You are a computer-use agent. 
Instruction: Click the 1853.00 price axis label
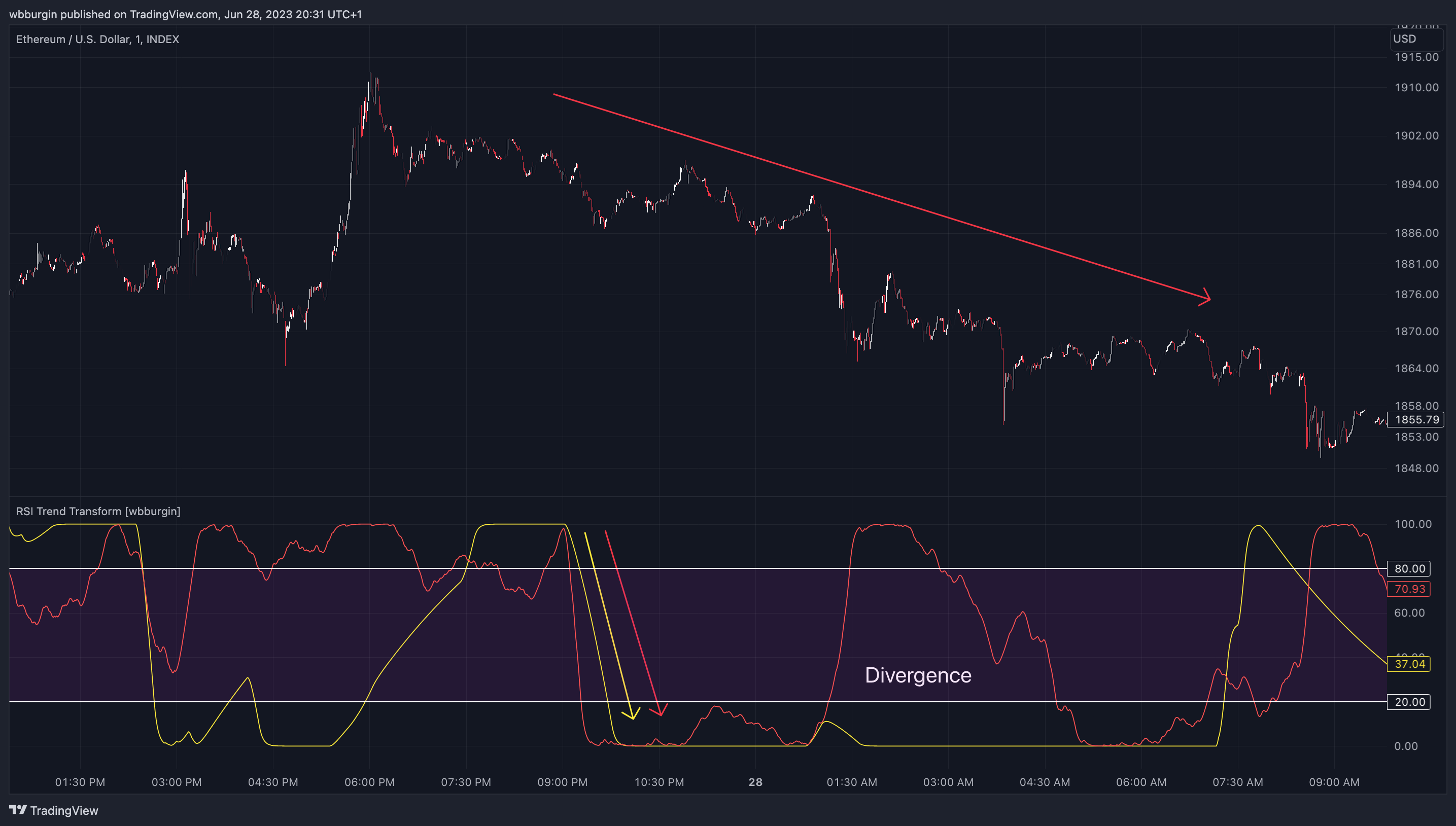tap(1416, 437)
